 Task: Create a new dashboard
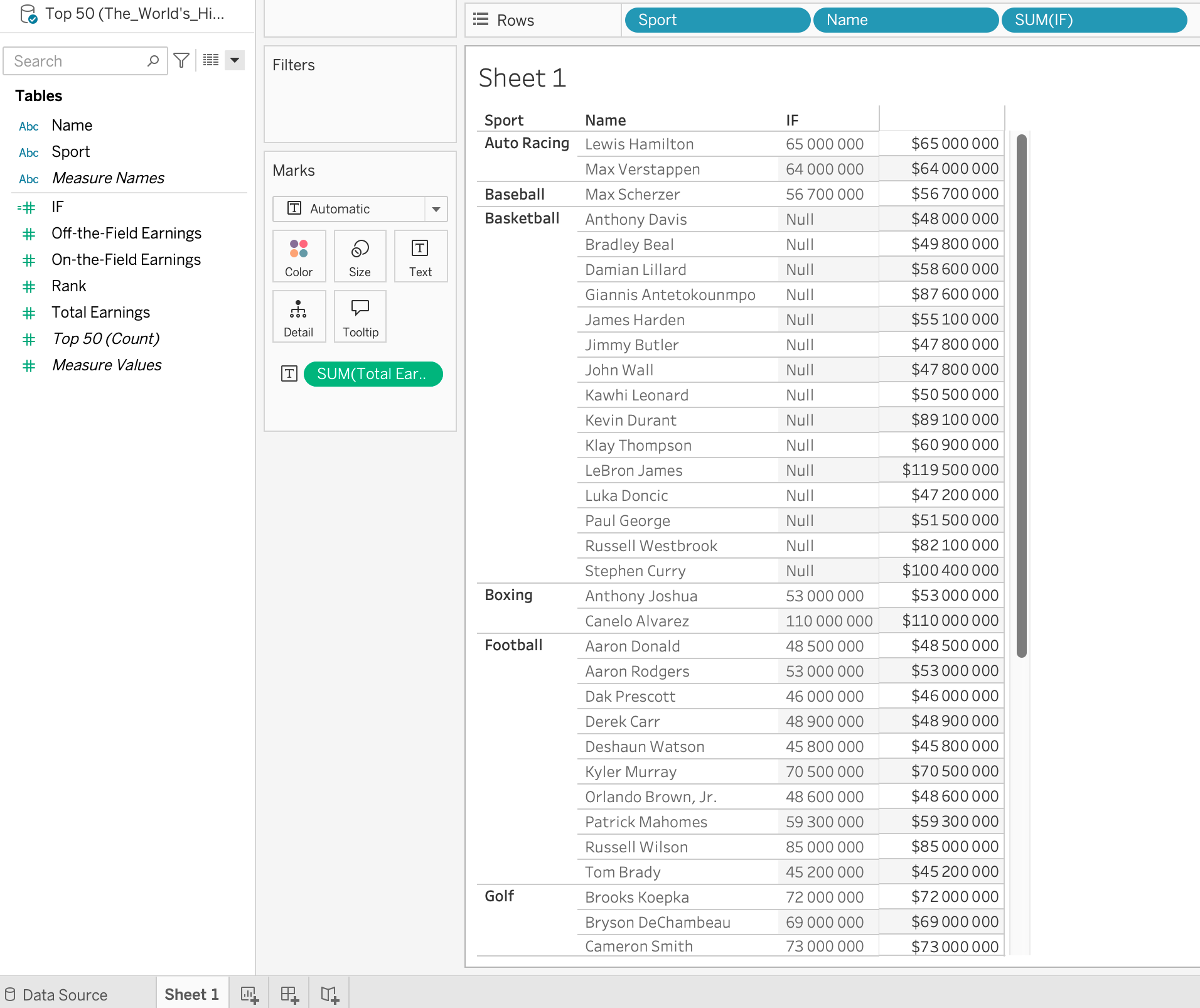(289, 994)
